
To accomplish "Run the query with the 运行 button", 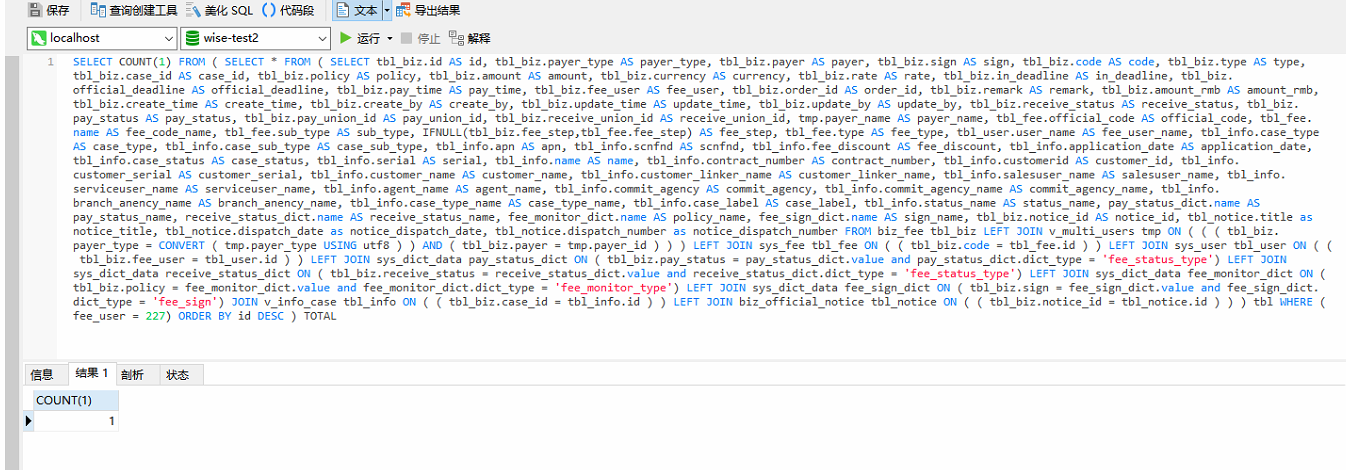I will coord(360,38).
